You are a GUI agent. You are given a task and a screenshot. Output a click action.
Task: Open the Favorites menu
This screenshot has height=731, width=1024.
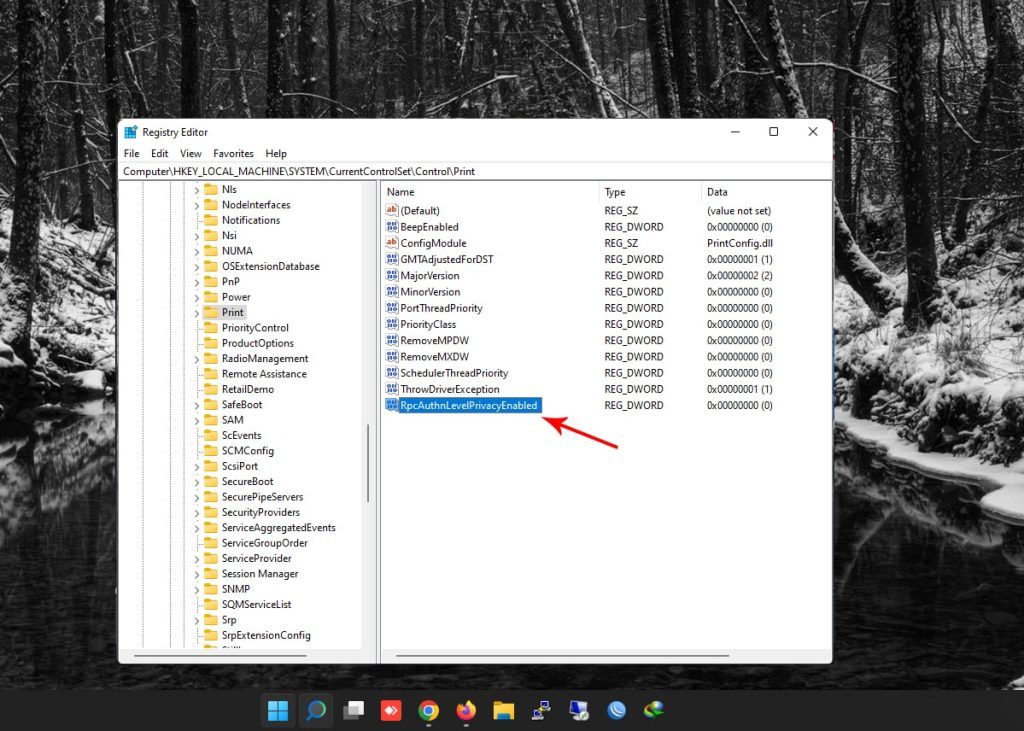point(233,154)
